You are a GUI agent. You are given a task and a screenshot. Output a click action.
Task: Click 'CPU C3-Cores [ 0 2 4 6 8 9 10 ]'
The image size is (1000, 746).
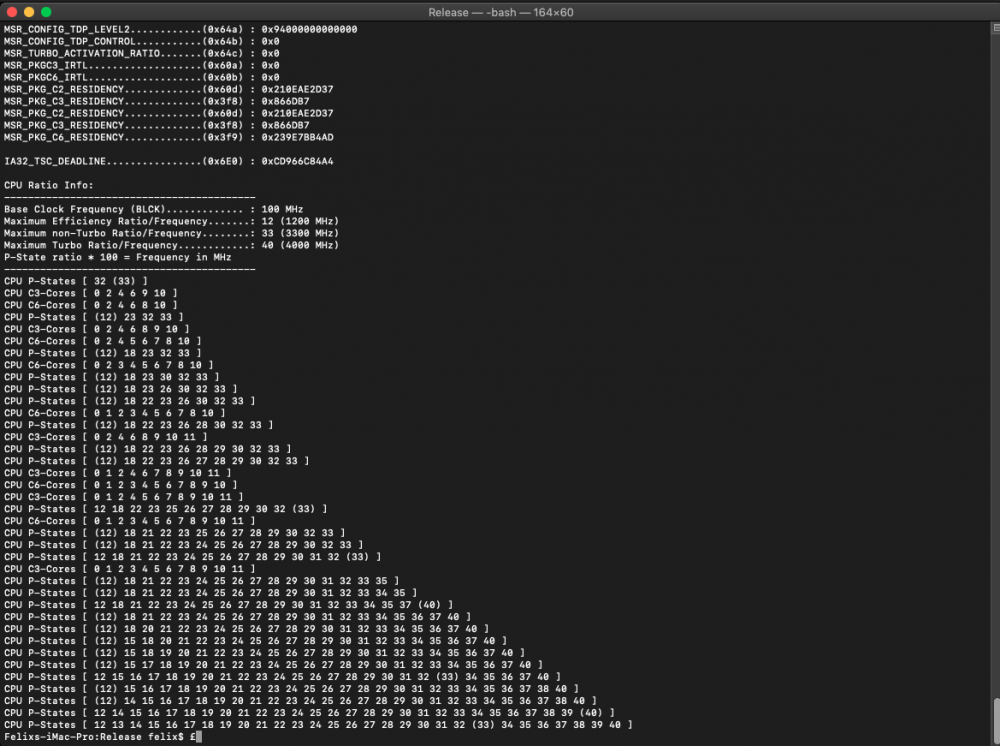97,330
